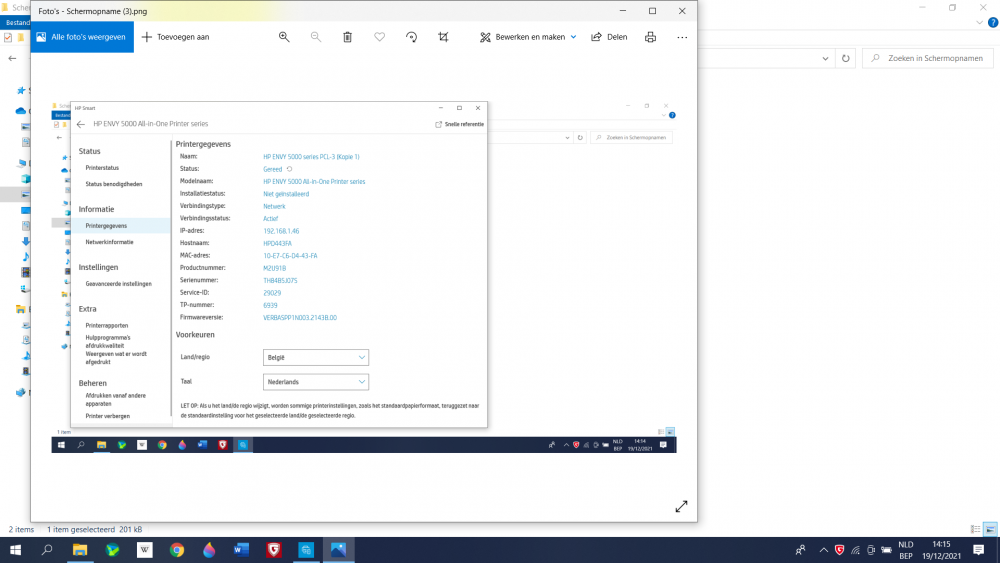Delete the photo with the trash icon
Viewport: 1000px width, 563px height.
[348, 37]
